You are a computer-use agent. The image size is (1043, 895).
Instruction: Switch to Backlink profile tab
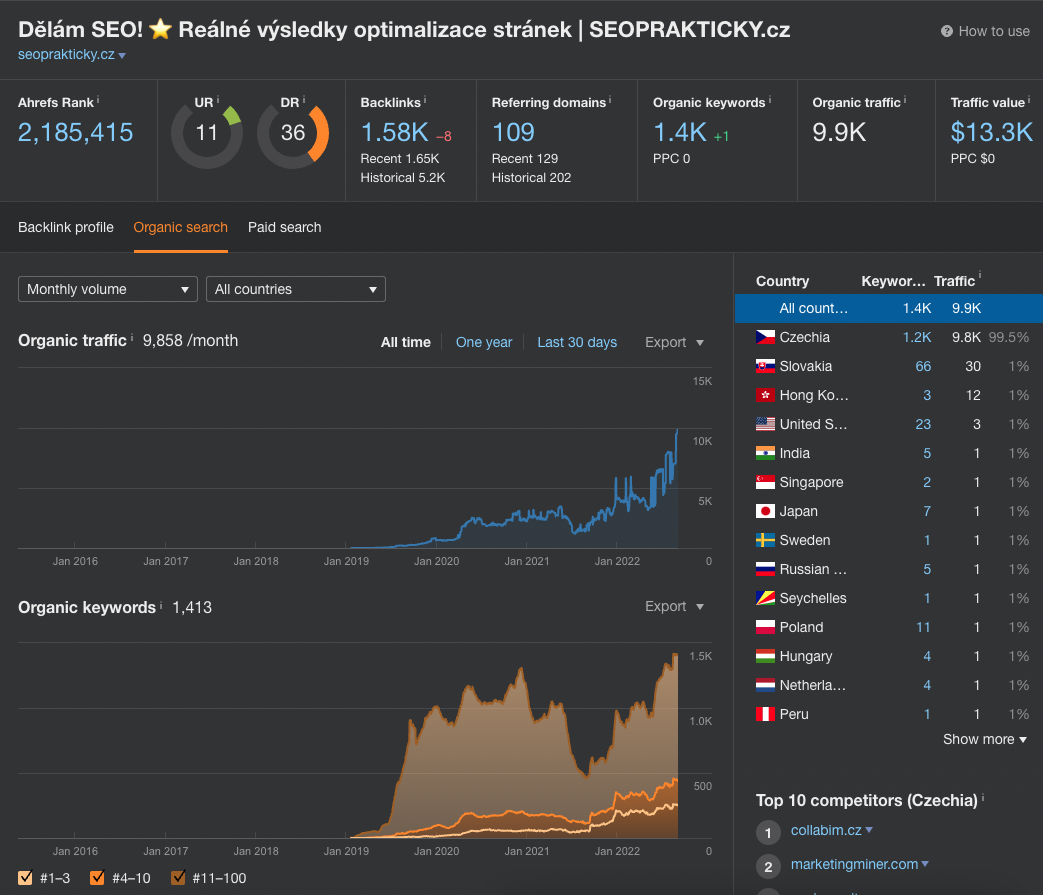pyautogui.click(x=66, y=227)
